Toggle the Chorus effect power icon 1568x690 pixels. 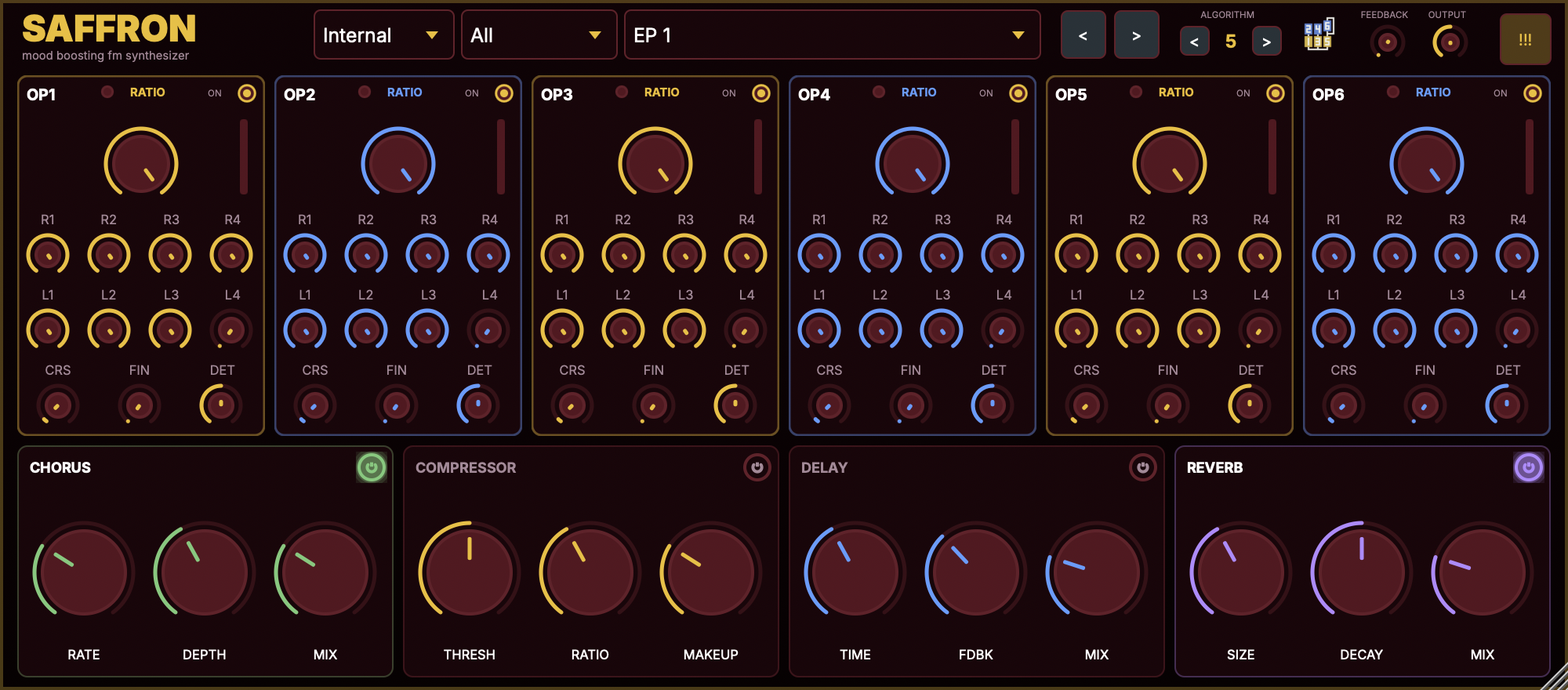pyautogui.click(x=372, y=468)
